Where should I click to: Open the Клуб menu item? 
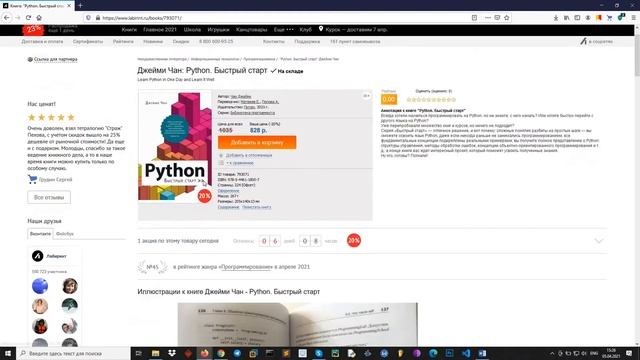[x=305, y=29]
